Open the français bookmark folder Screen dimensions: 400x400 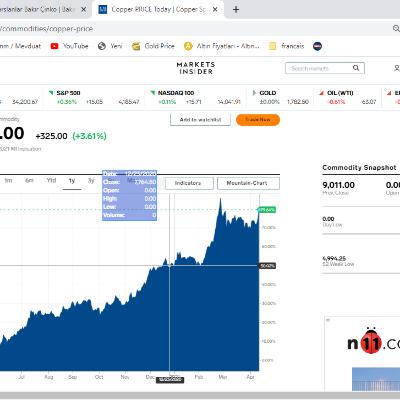click(287, 46)
